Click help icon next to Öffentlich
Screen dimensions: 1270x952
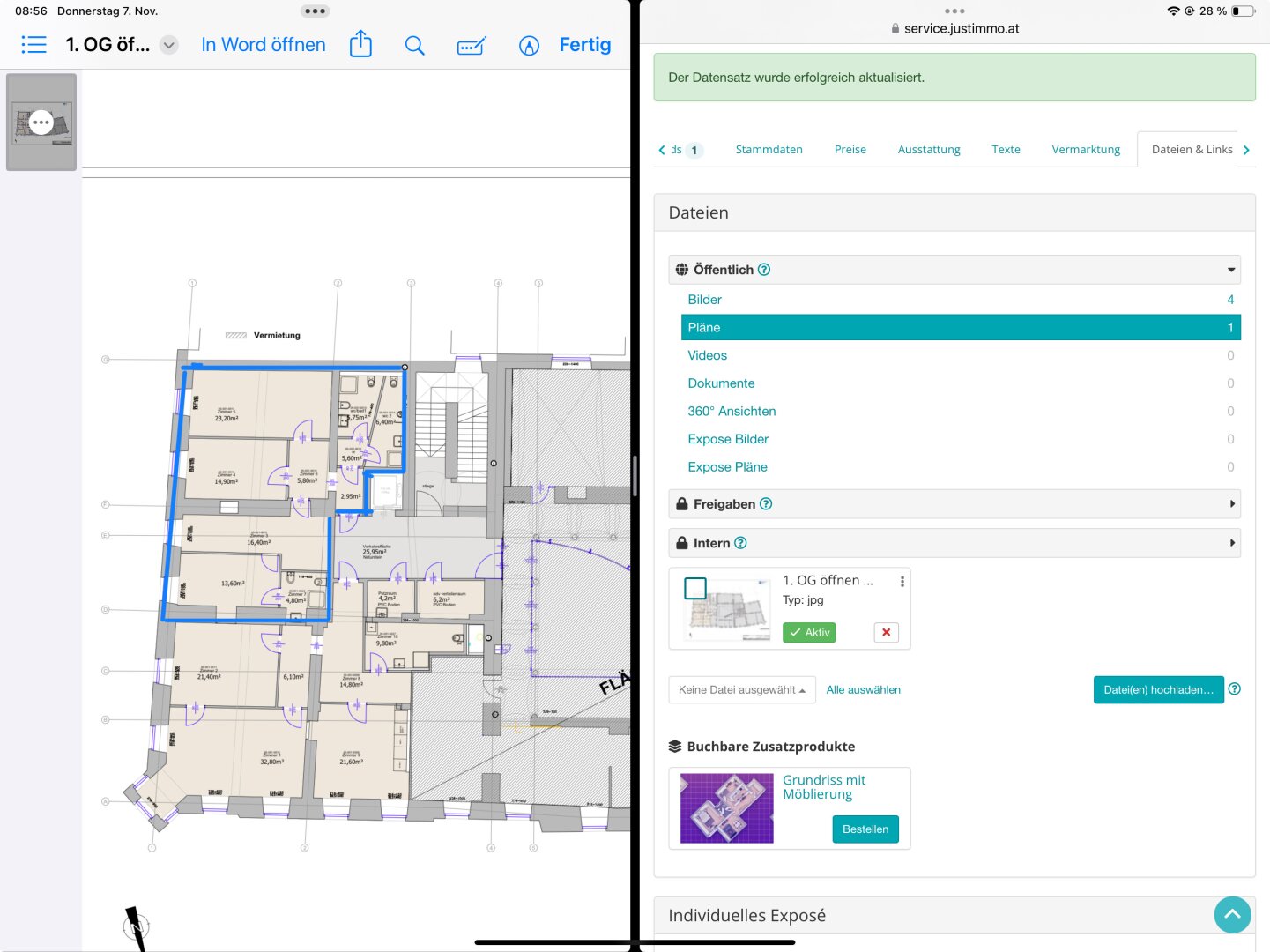point(764,270)
